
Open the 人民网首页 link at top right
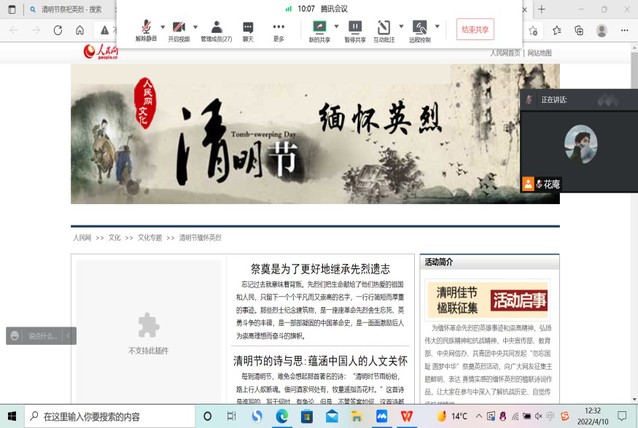[x=505, y=52]
